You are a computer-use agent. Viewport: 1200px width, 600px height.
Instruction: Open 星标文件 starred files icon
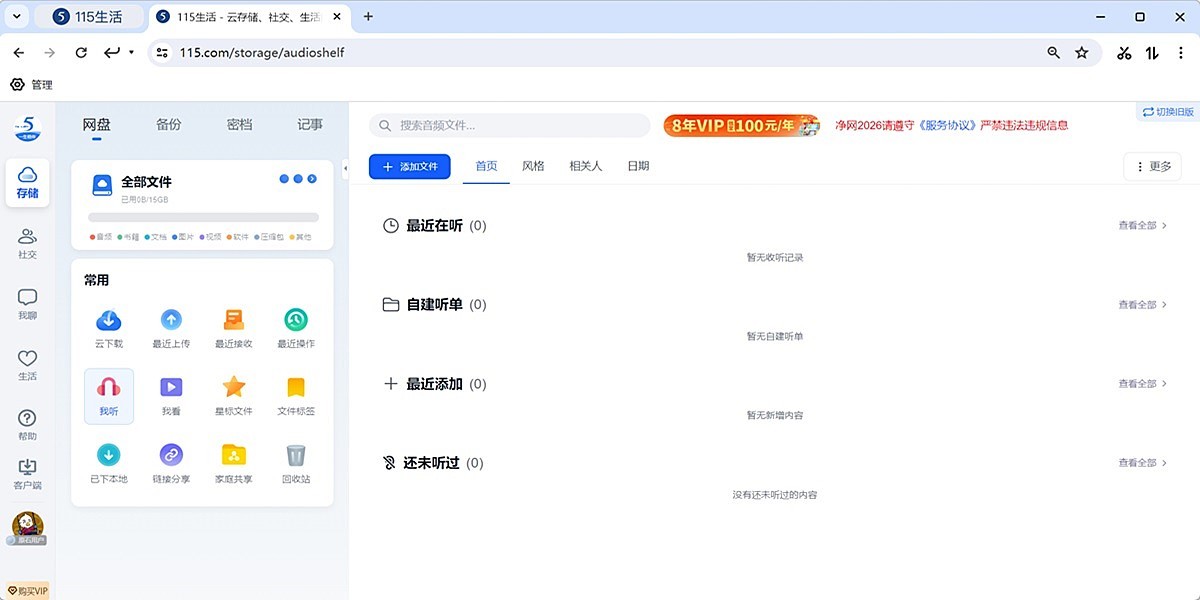coord(233,392)
